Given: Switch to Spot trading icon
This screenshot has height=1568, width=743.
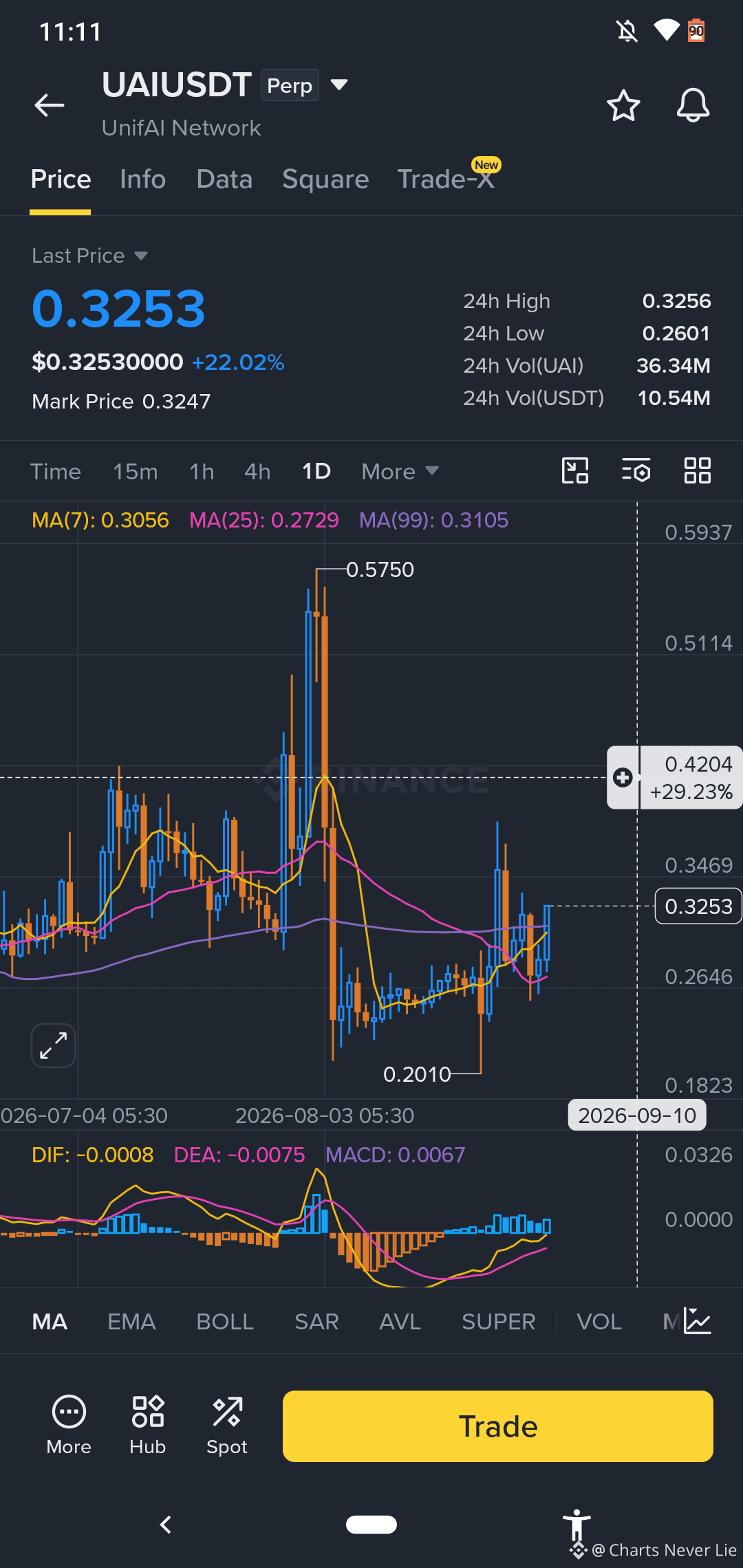Looking at the screenshot, I should pos(227,1425).
